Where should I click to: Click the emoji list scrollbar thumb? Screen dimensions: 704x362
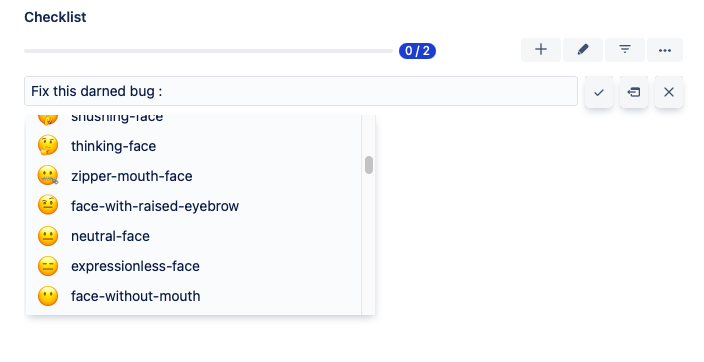click(369, 165)
